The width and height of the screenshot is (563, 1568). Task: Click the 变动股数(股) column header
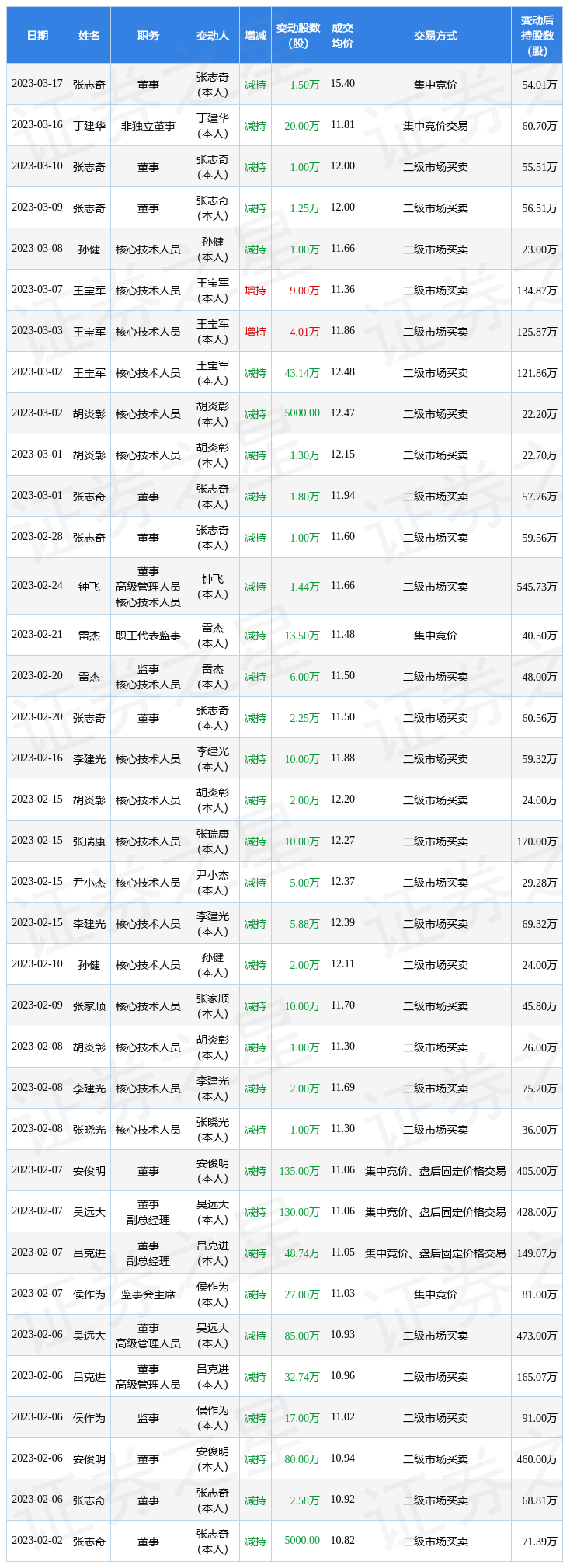click(298, 36)
